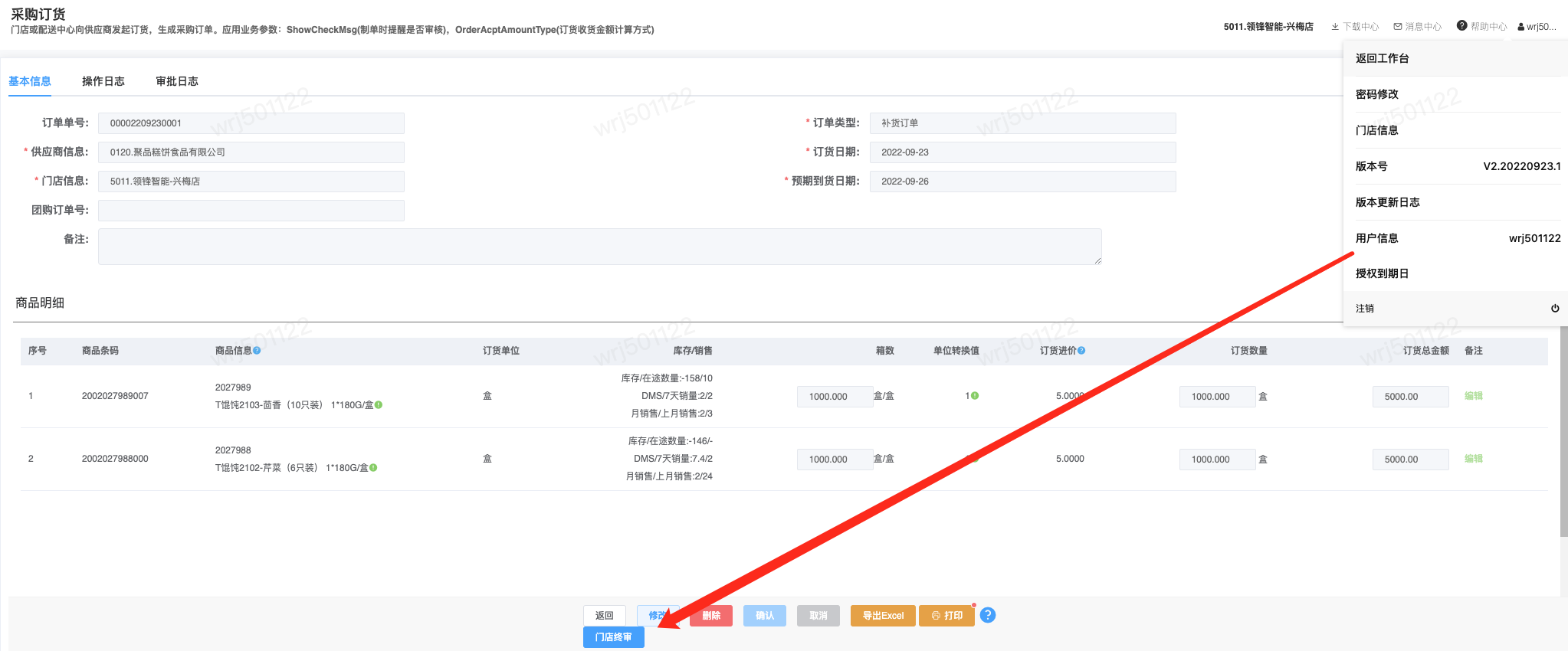Click version value V2.20220923.1
Image resolution: width=1568 pixels, height=651 pixels.
1522,166
